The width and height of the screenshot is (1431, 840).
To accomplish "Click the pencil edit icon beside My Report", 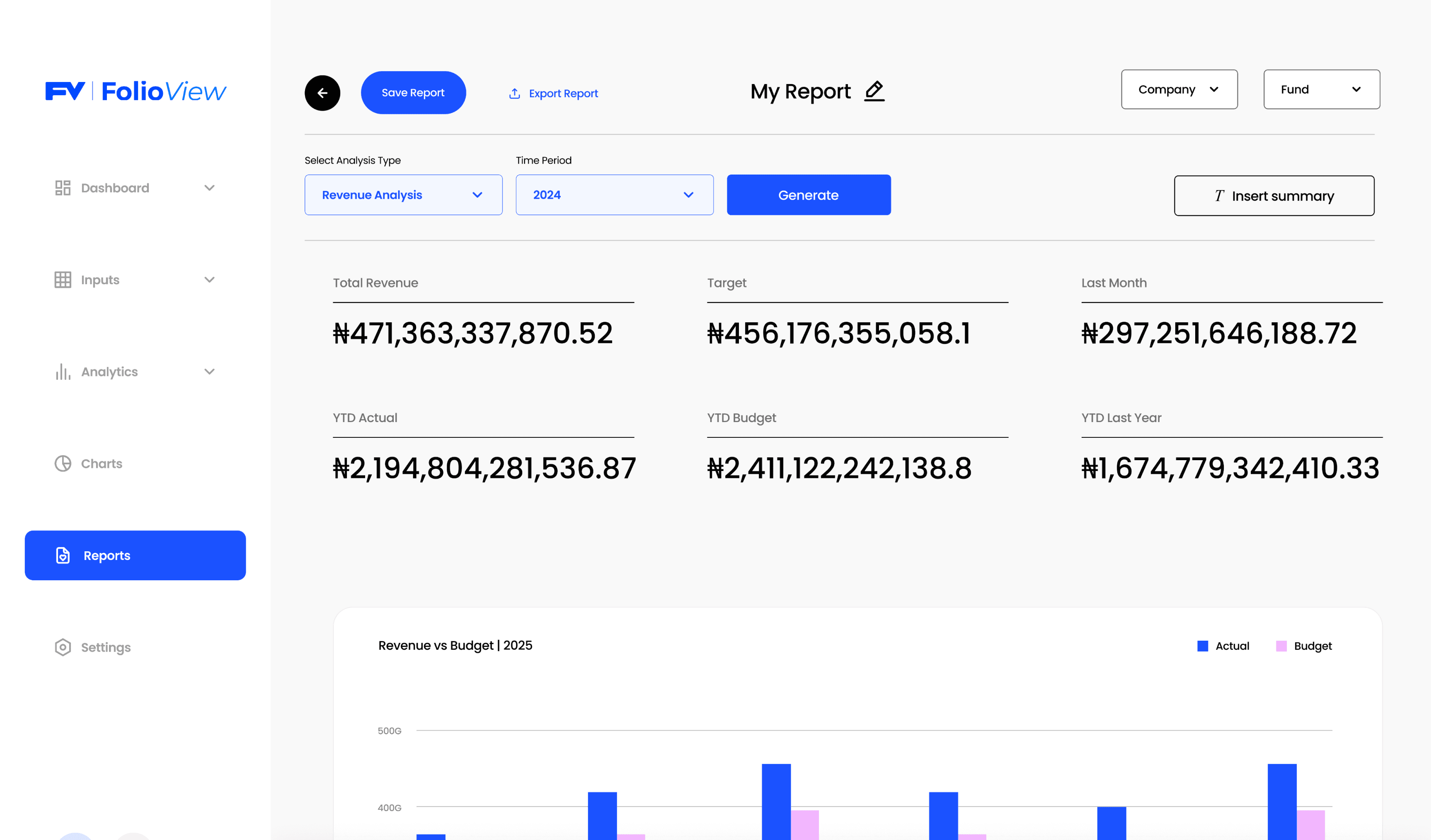I will pos(874,91).
